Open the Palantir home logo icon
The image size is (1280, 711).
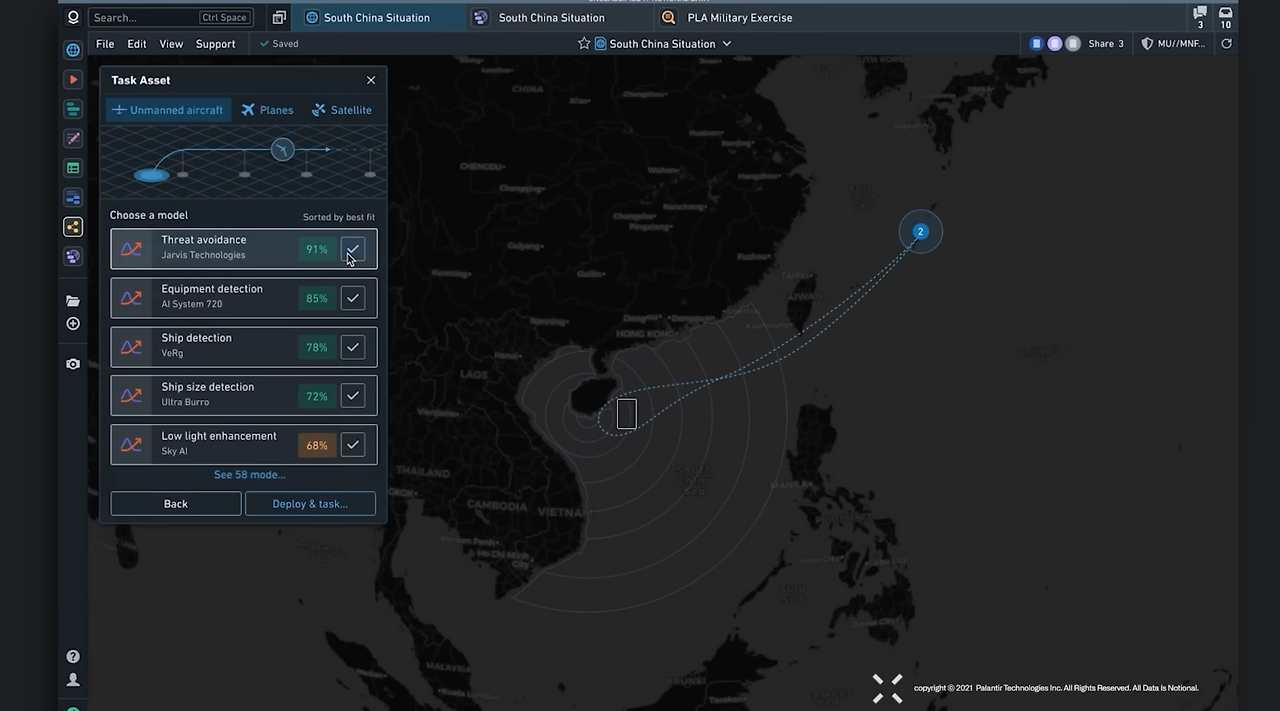click(x=73, y=17)
